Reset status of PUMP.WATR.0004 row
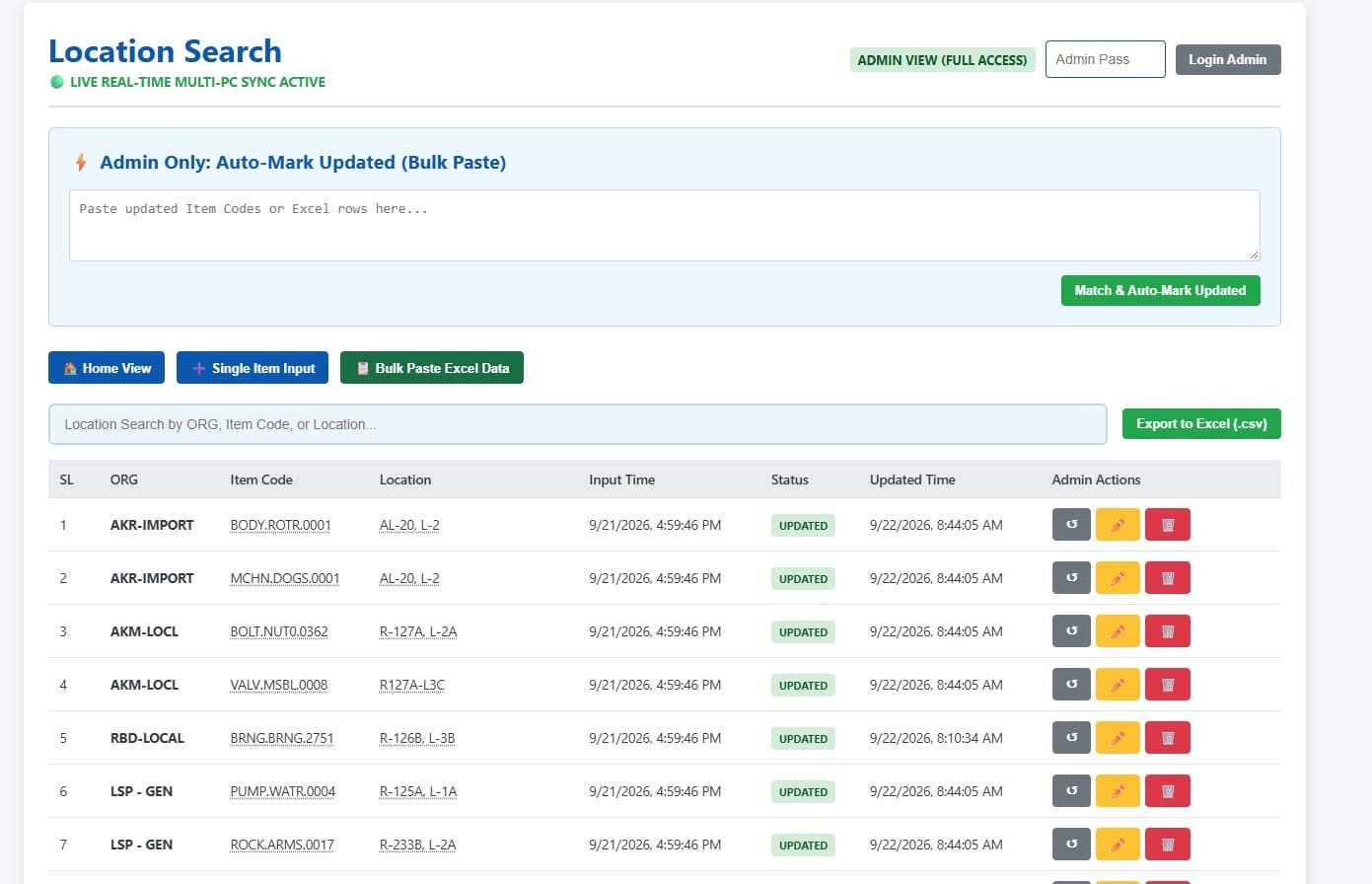This screenshot has height=884, width=1372. tap(1071, 791)
